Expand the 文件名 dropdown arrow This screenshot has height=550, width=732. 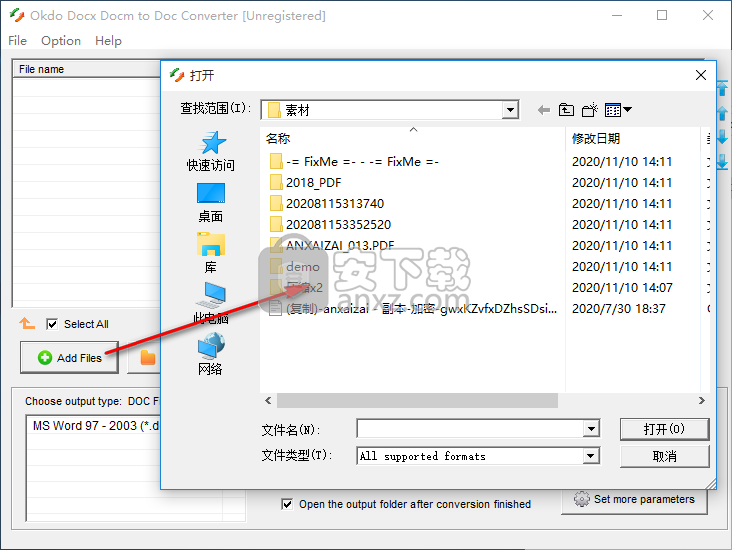591,429
